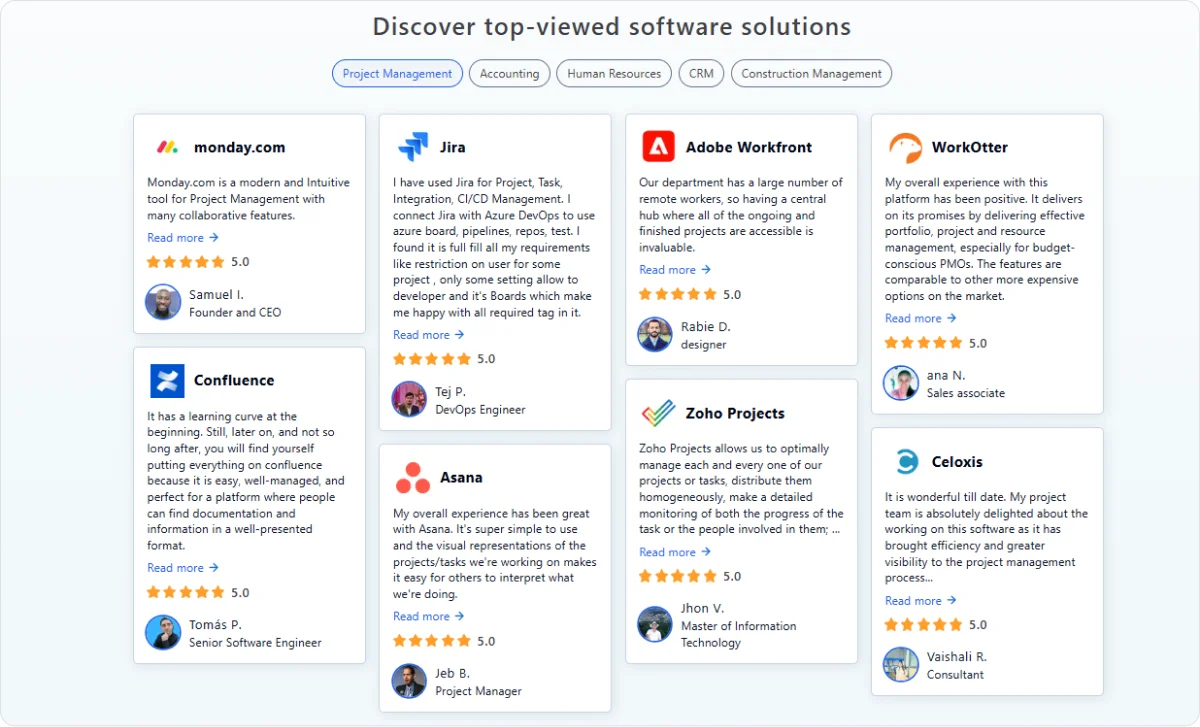Click the reviewer name Tomás P.
This screenshot has height=727, width=1200.
pos(215,625)
